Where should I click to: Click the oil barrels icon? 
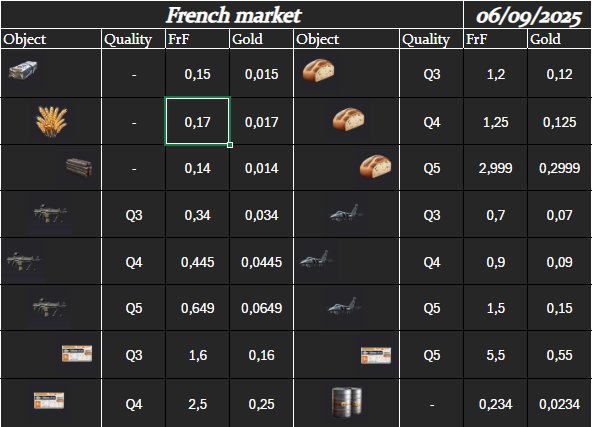347,402
